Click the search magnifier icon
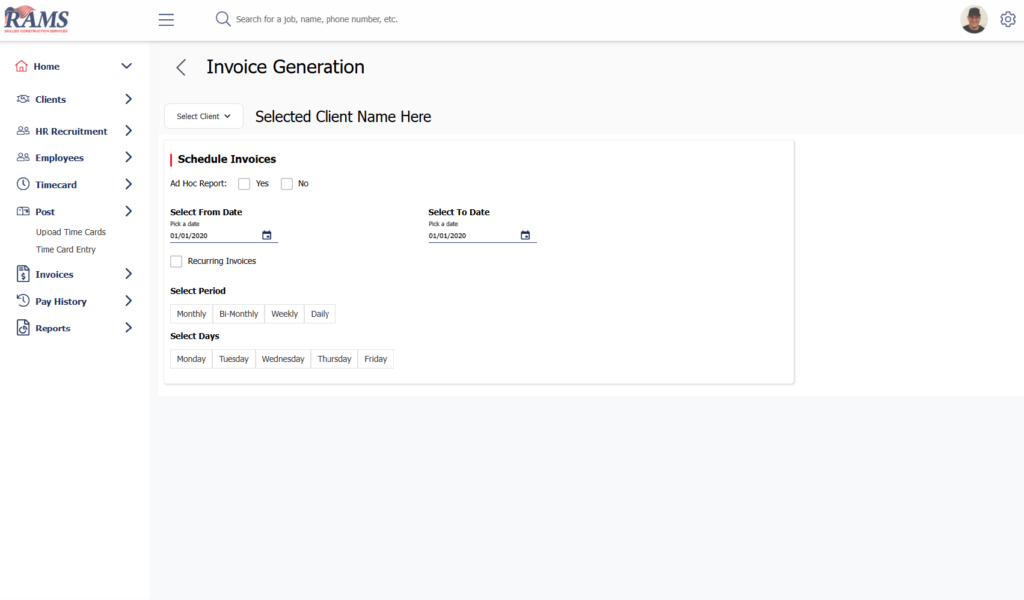Screen dimensions: 1024x600 [223, 19]
